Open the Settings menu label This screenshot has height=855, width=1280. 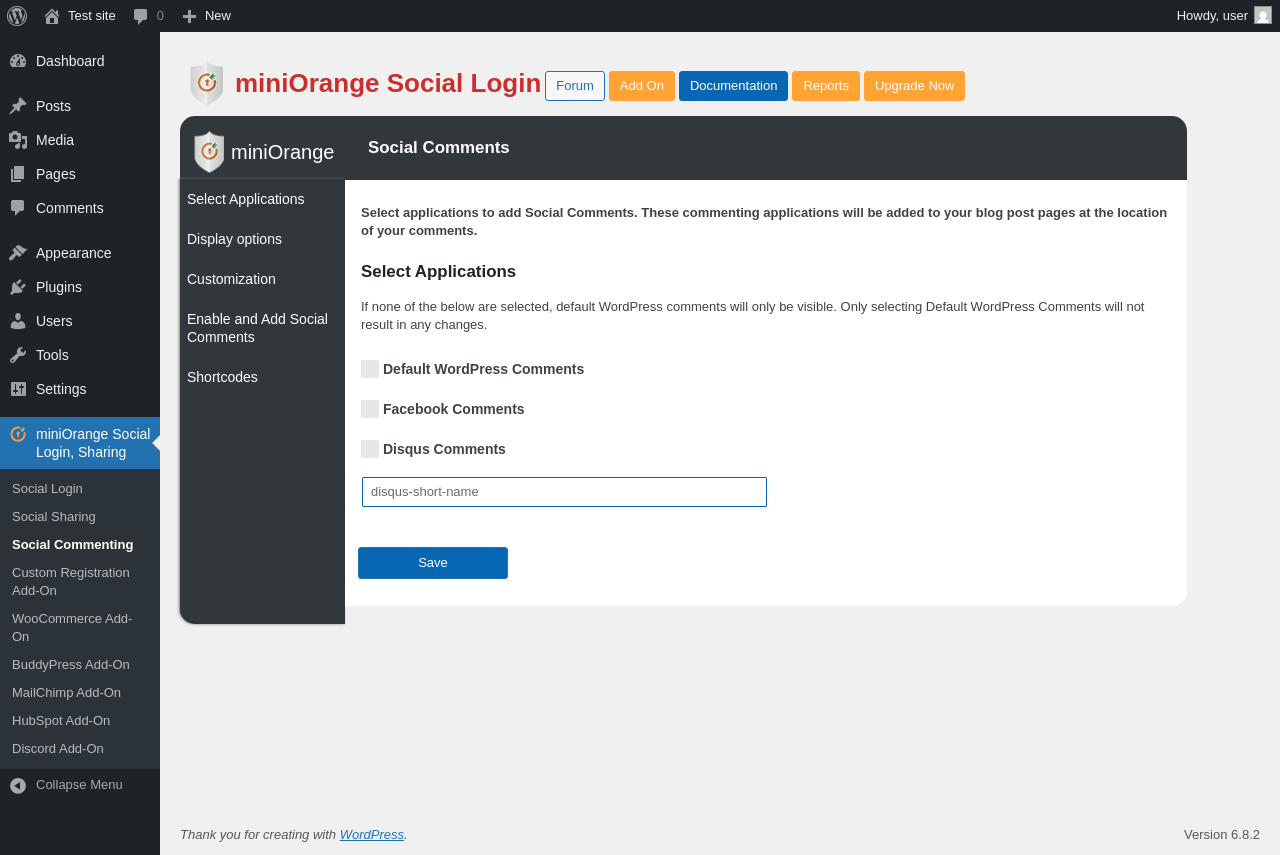61,389
